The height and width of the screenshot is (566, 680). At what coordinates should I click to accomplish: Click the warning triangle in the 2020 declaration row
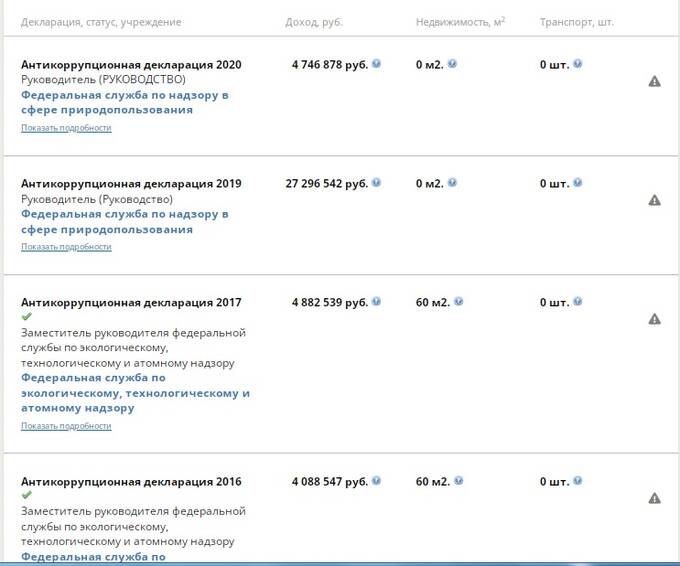(654, 82)
